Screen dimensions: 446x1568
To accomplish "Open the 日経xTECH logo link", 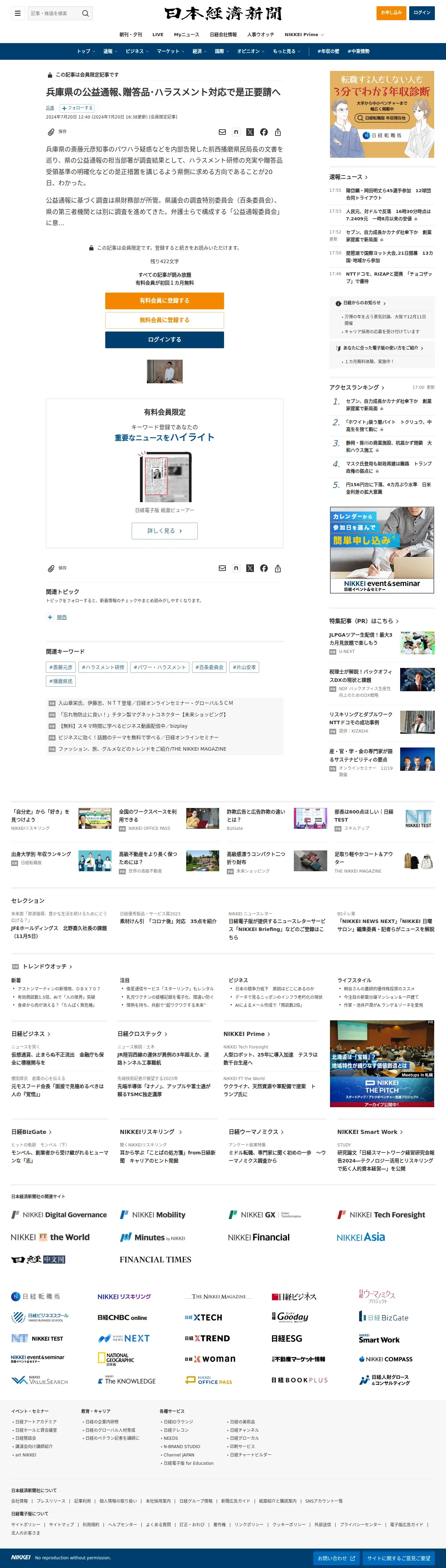I will click(x=203, y=1318).
